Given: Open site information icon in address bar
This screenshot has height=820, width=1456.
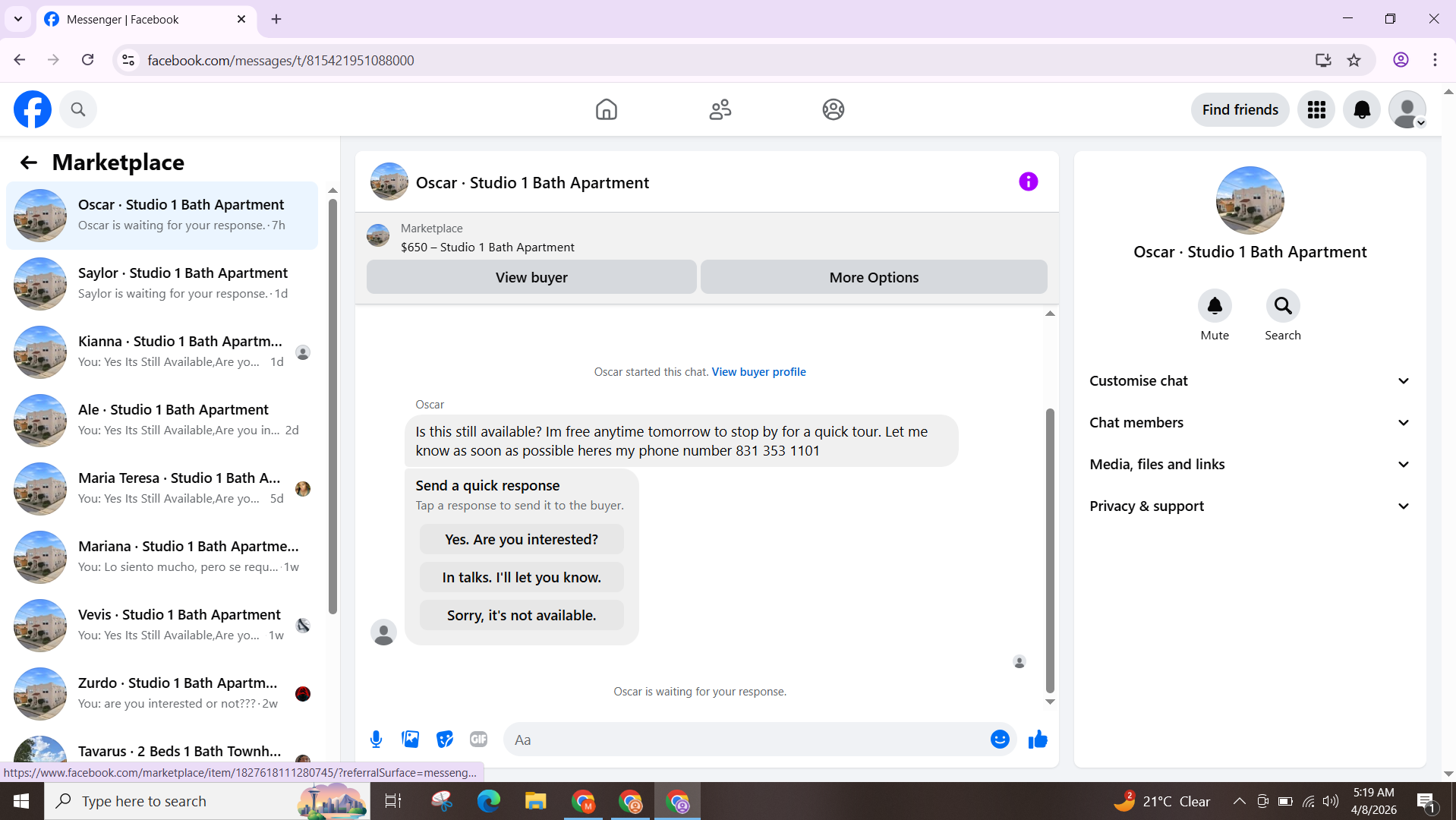Looking at the screenshot, I should click(128, 60).
